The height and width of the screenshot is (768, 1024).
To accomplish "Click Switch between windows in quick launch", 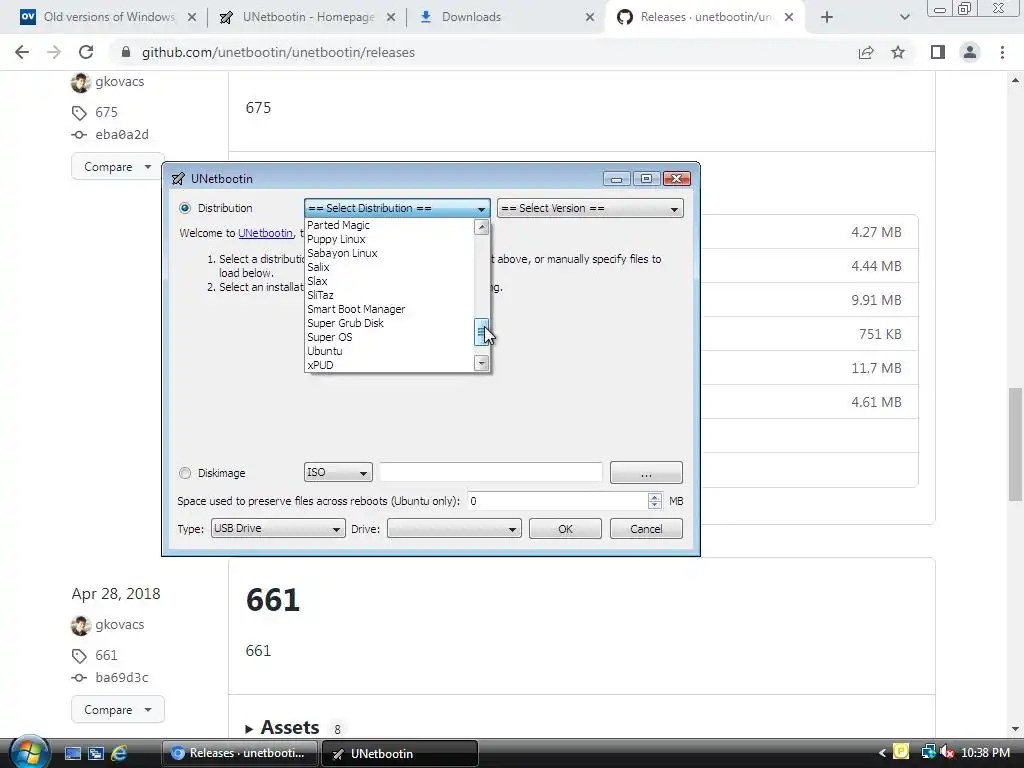I will [x=96, y=754].
